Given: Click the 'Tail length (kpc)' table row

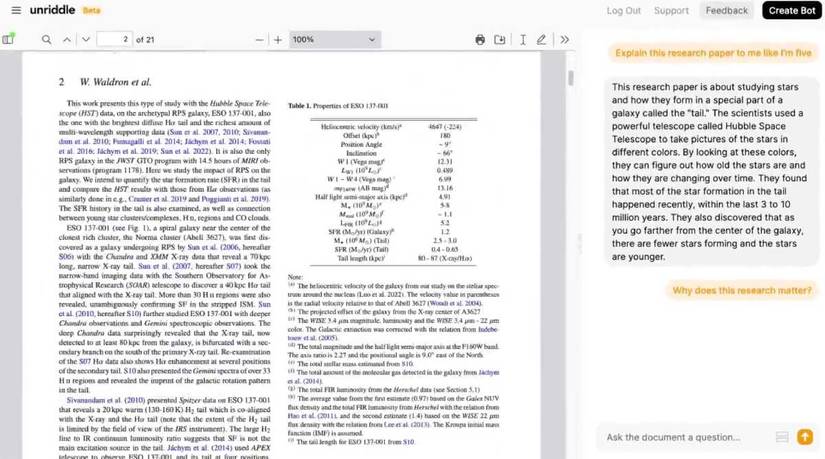Looking at the screenshot, I should tap(393, 258).
